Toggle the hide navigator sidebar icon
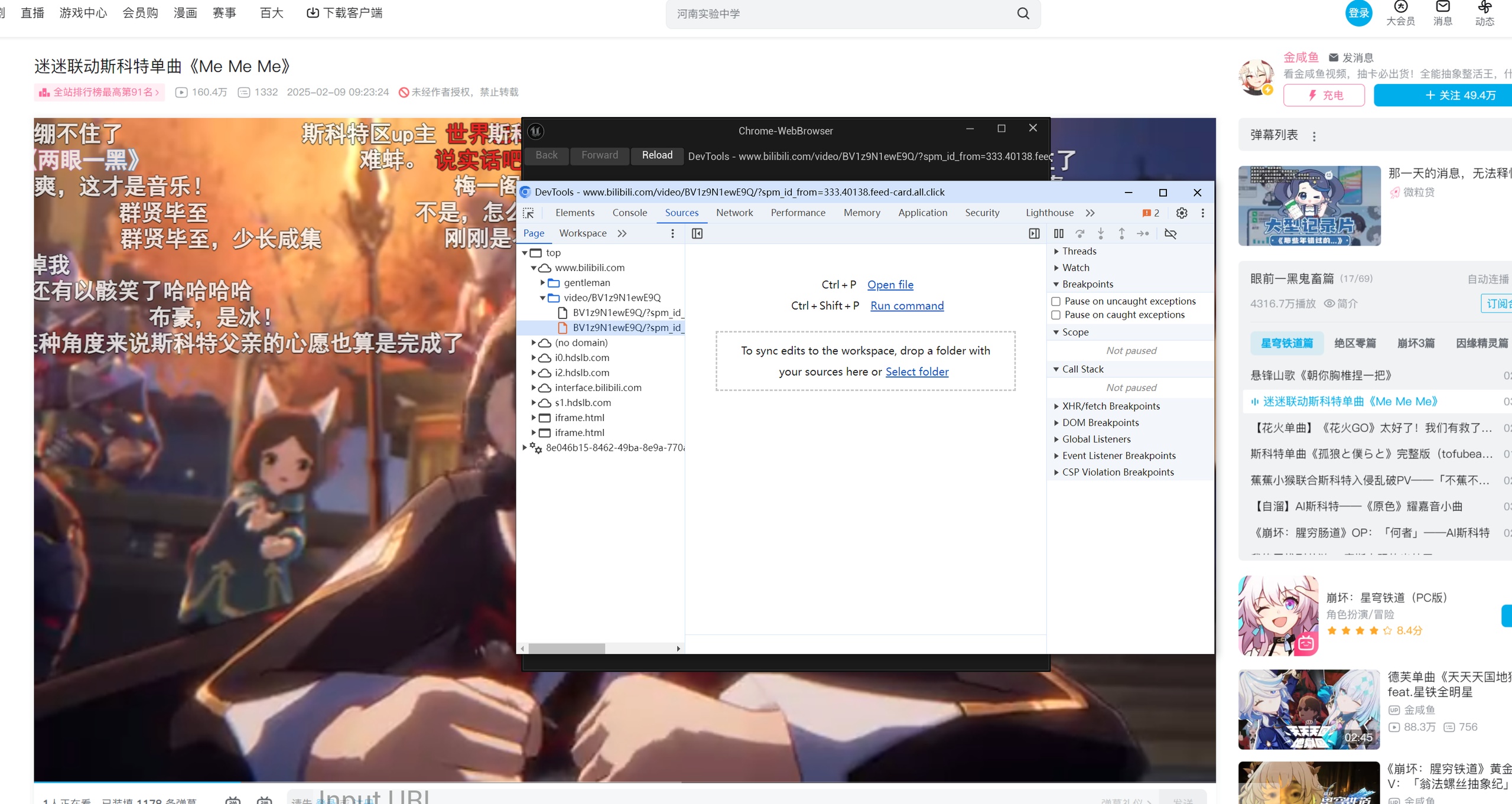The width and height of the screenshot is (1512, 804). [x=697, y=233]
